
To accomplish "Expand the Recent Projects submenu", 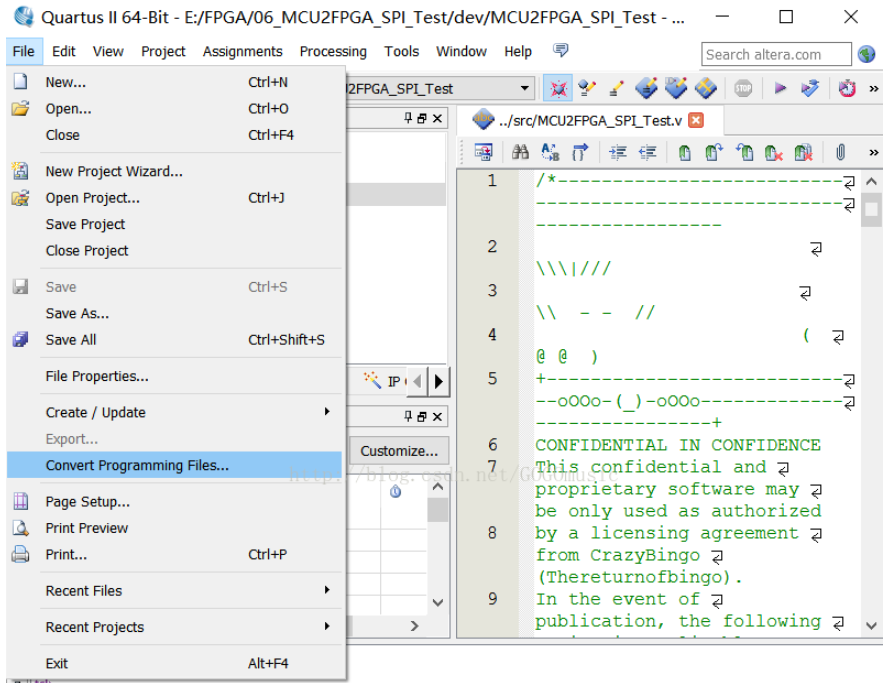I will coord(327,626).
